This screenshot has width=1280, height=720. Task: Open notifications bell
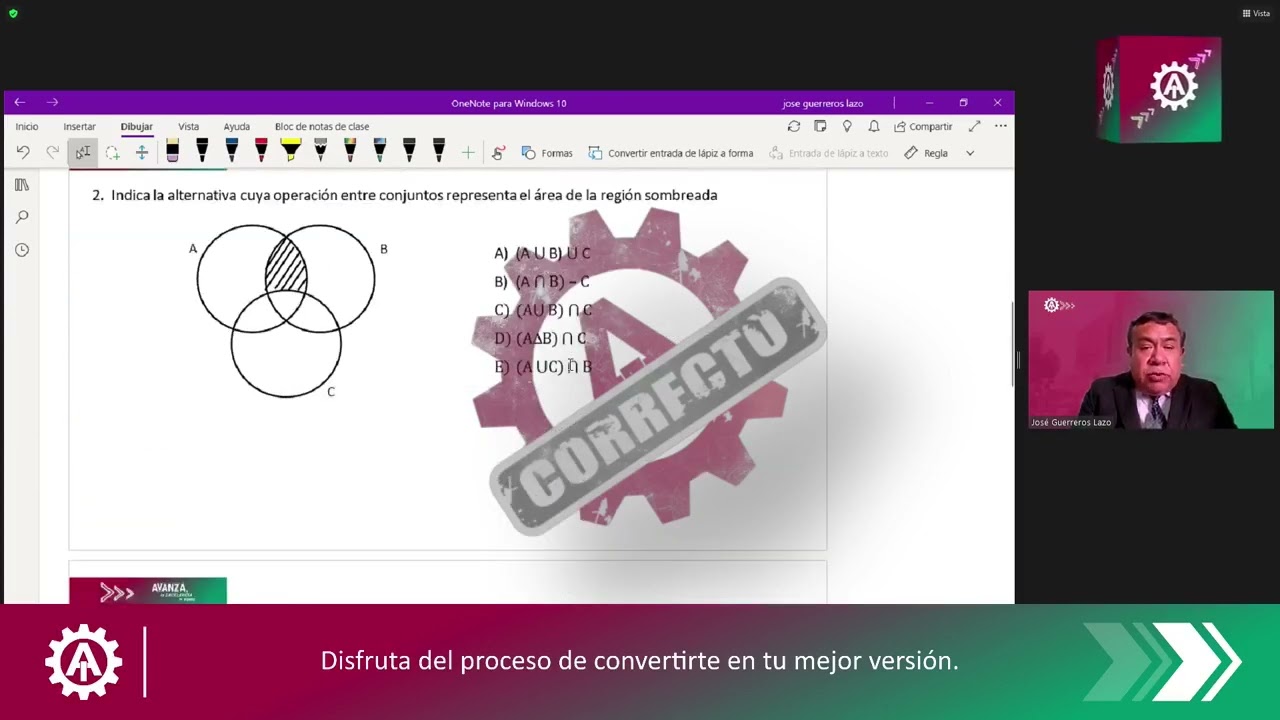pyautogui.click(x=874, y=126)
